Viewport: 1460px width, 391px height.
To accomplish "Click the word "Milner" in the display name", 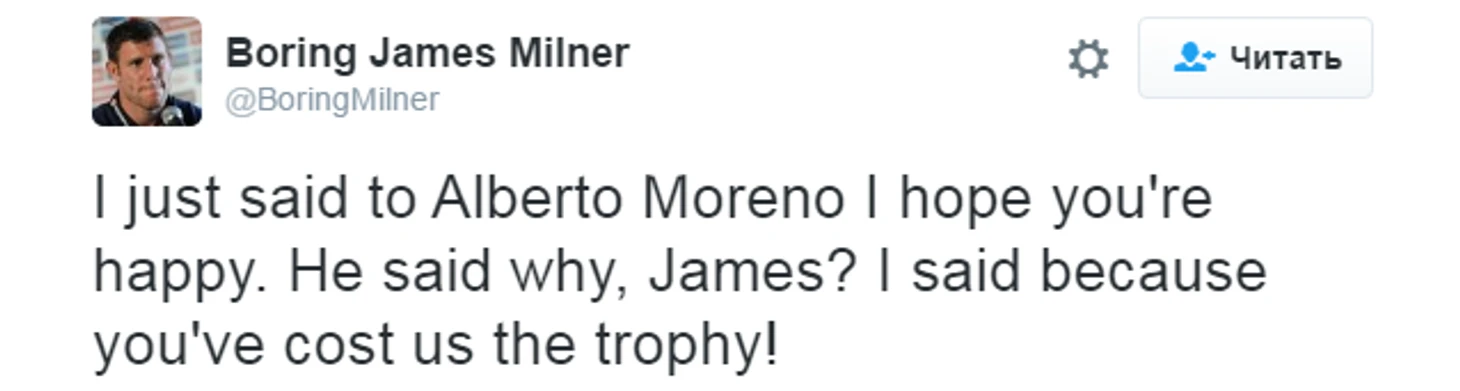I will 569,52.
